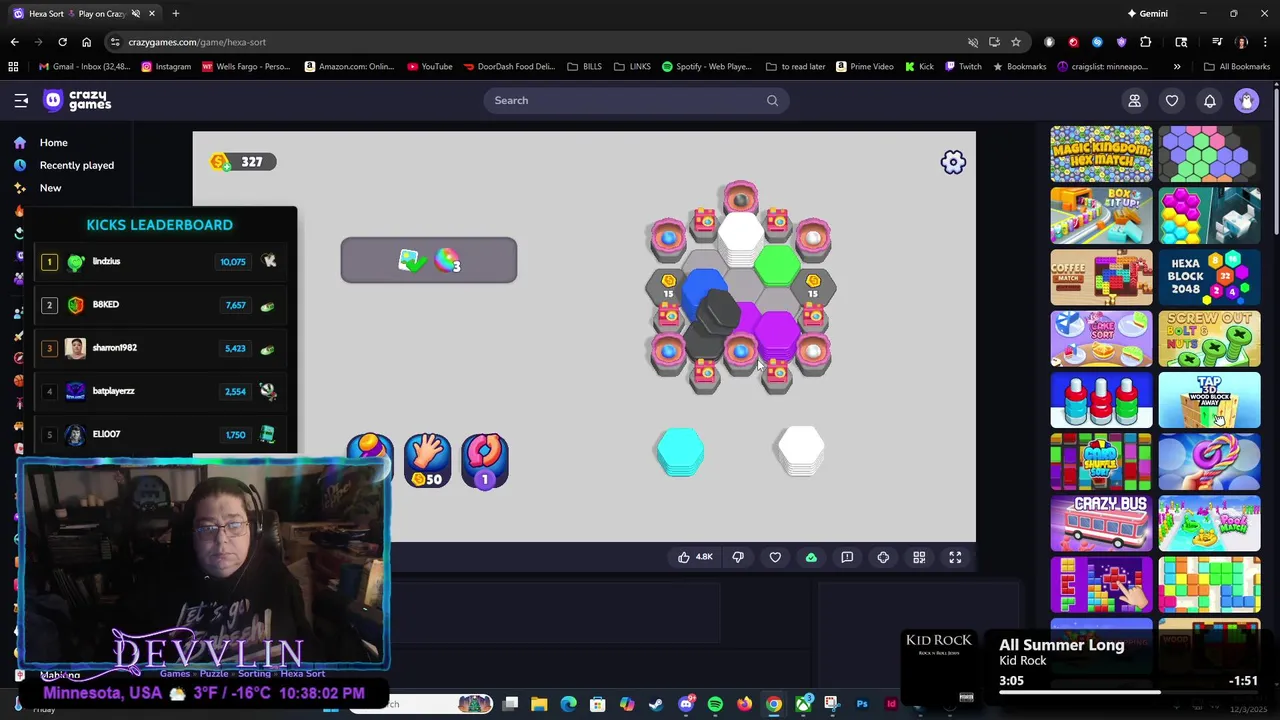Open the Gmail Inbox bookmark
Viewport: 1280px width, 720px height.
pos(85,67)
